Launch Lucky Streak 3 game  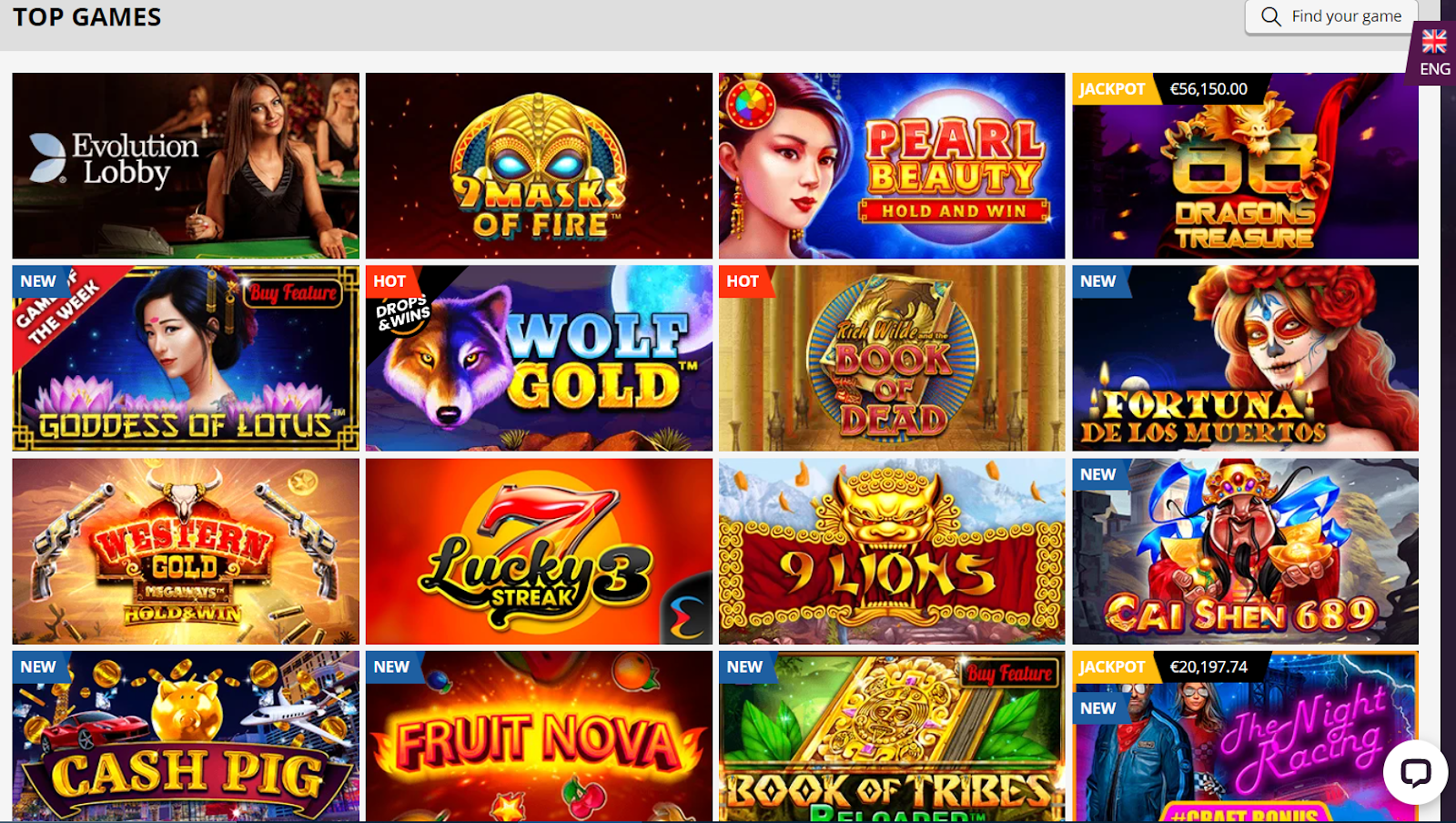[x=539, y=551]
